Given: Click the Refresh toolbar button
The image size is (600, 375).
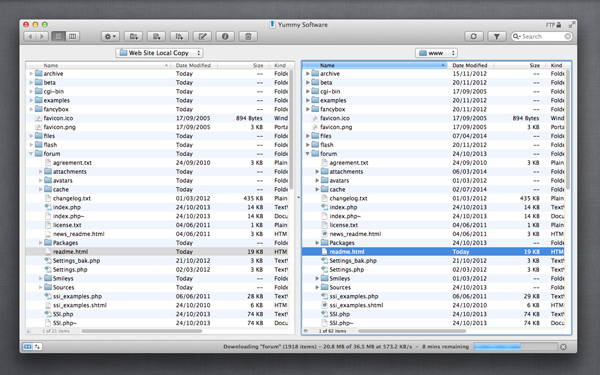Looking at the screenshot, I should pyautogui.click(x=473, y=36).
